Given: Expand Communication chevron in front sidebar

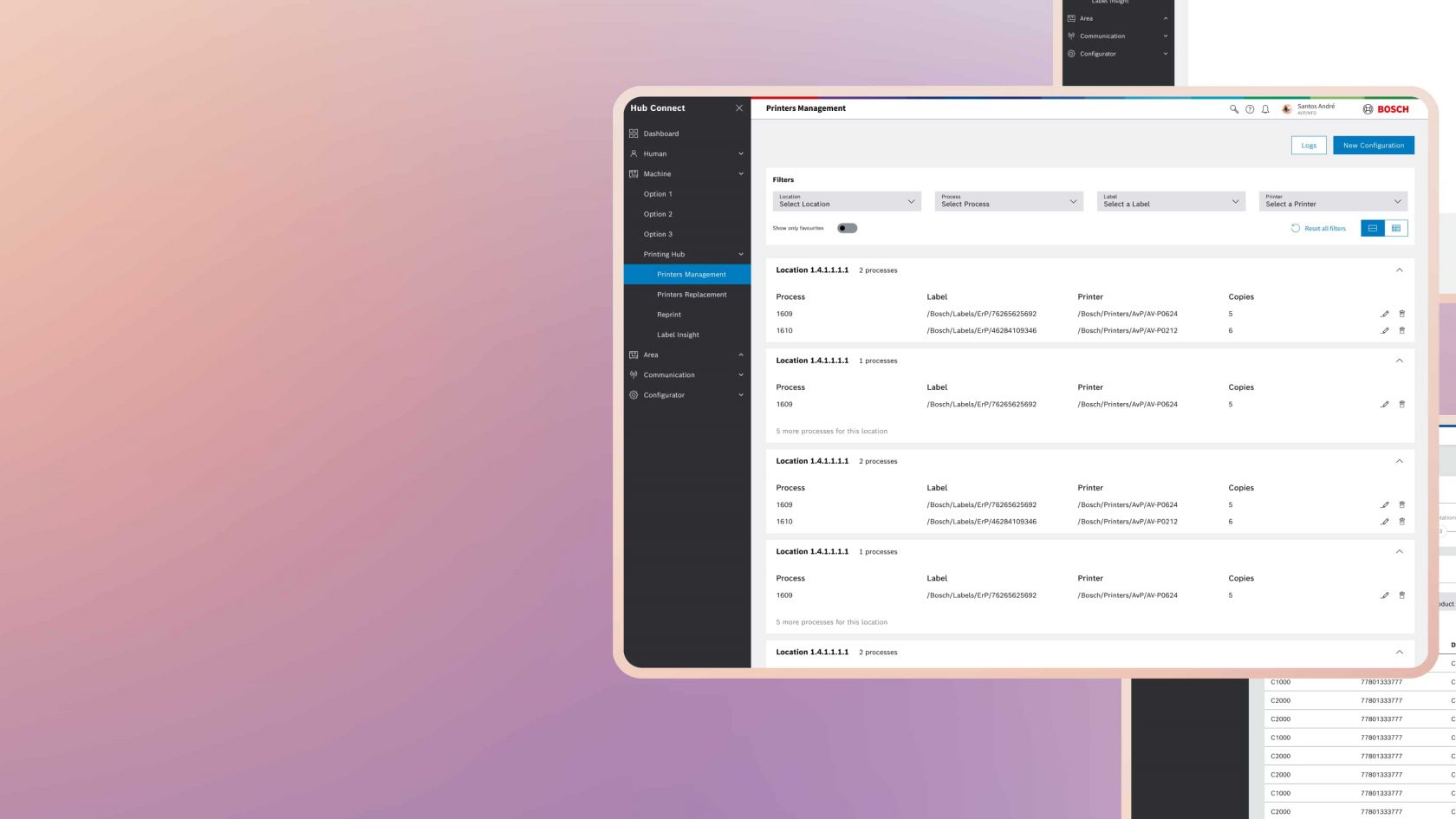Looking at the screenshot, I should (x=741, y=374).
